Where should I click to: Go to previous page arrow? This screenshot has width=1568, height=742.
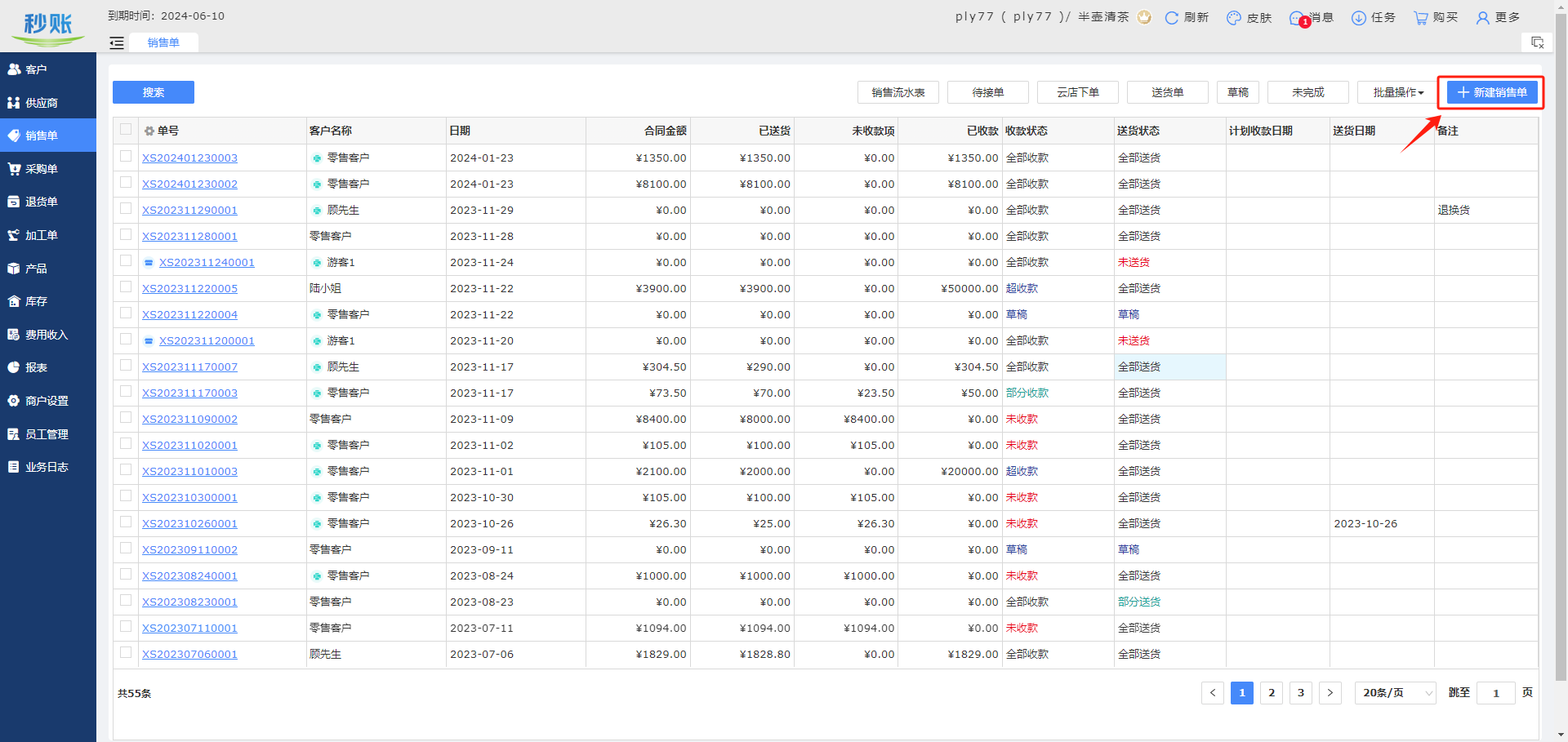[1213, 693]
